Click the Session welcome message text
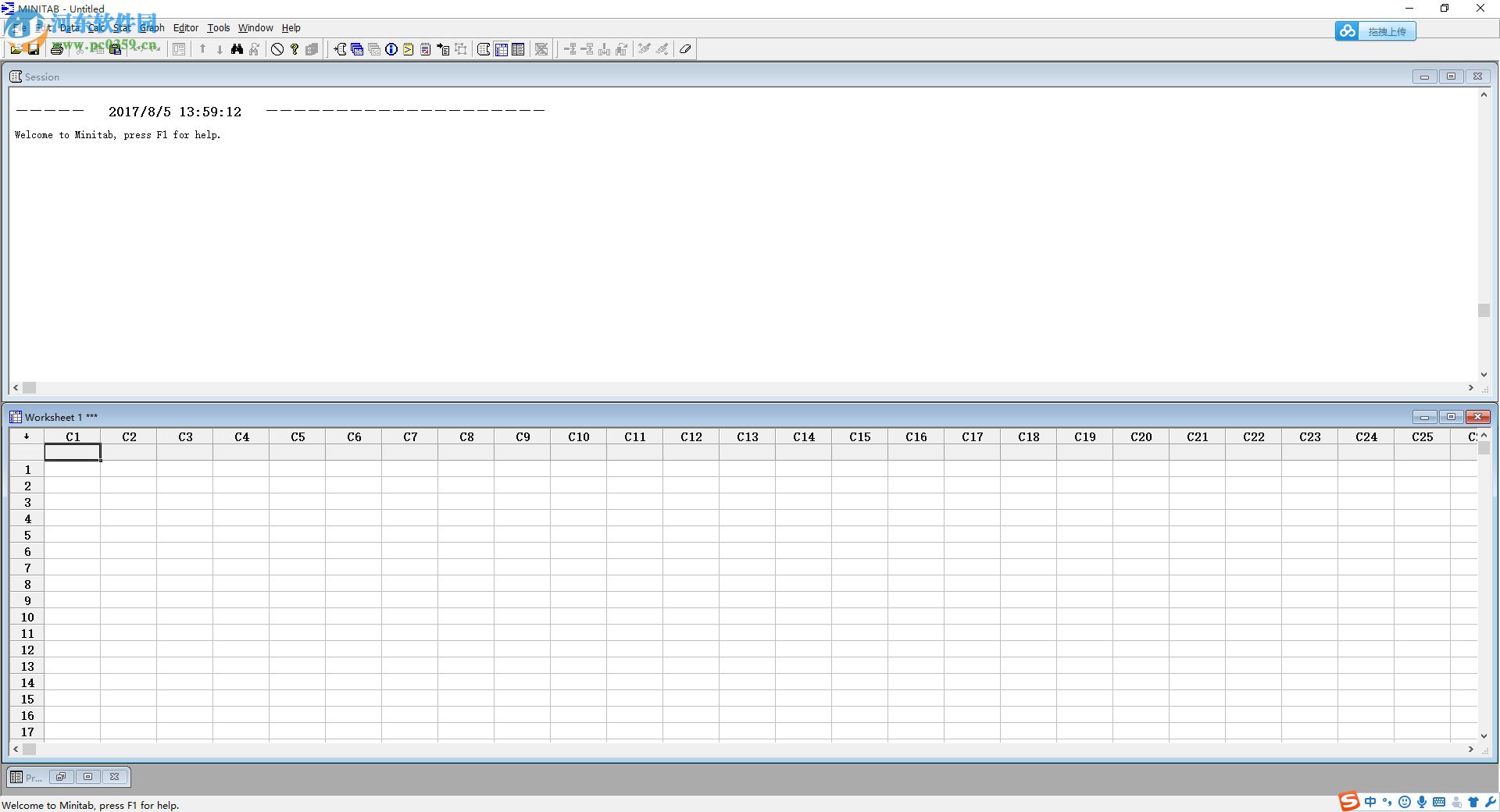The width and height of the screenshot is (1500, 812). pyautogui.click(x=117, y=135)
